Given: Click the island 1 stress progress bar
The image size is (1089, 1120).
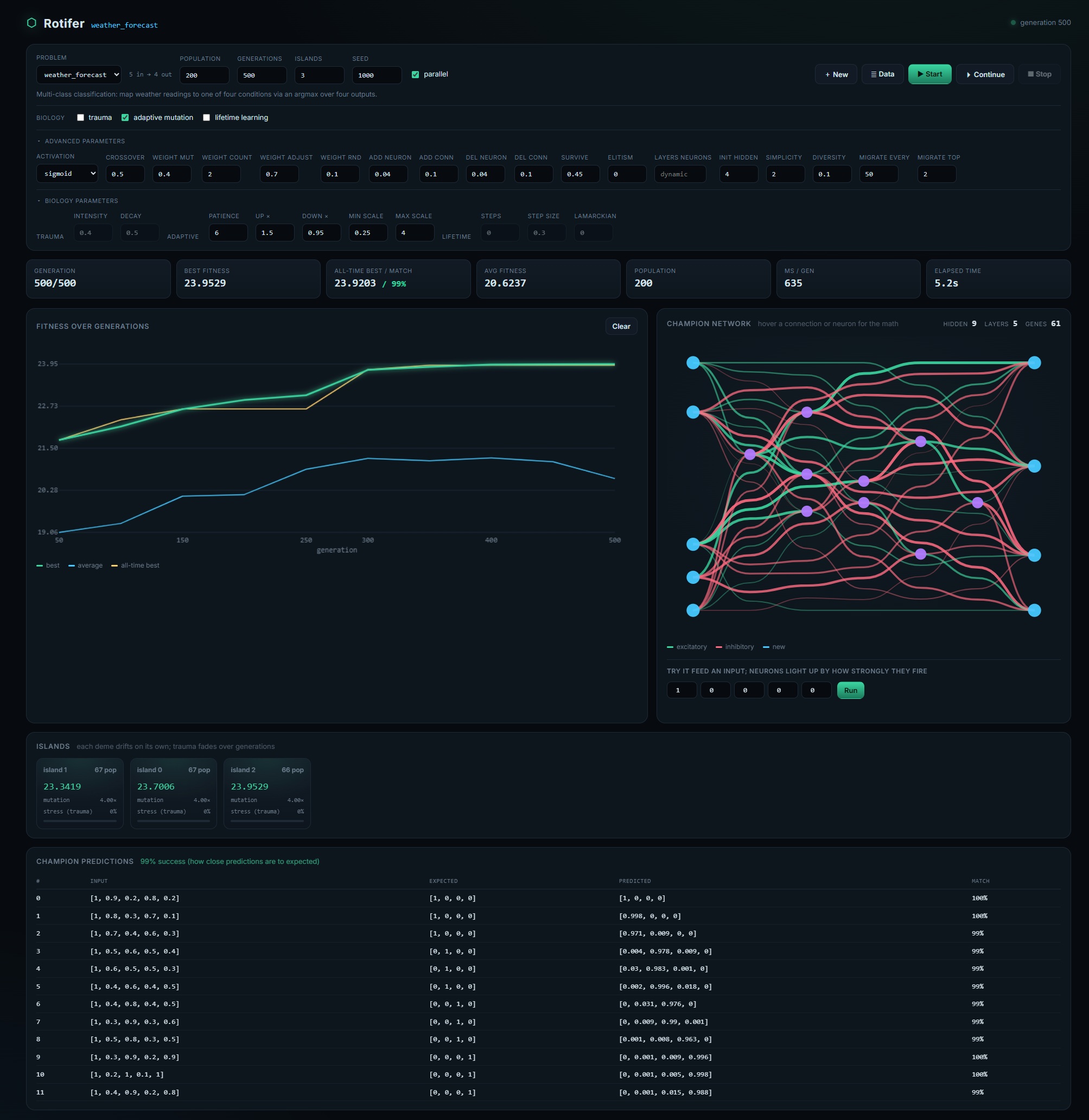Looking at the screenshot, I should click(x=80, y=821).
